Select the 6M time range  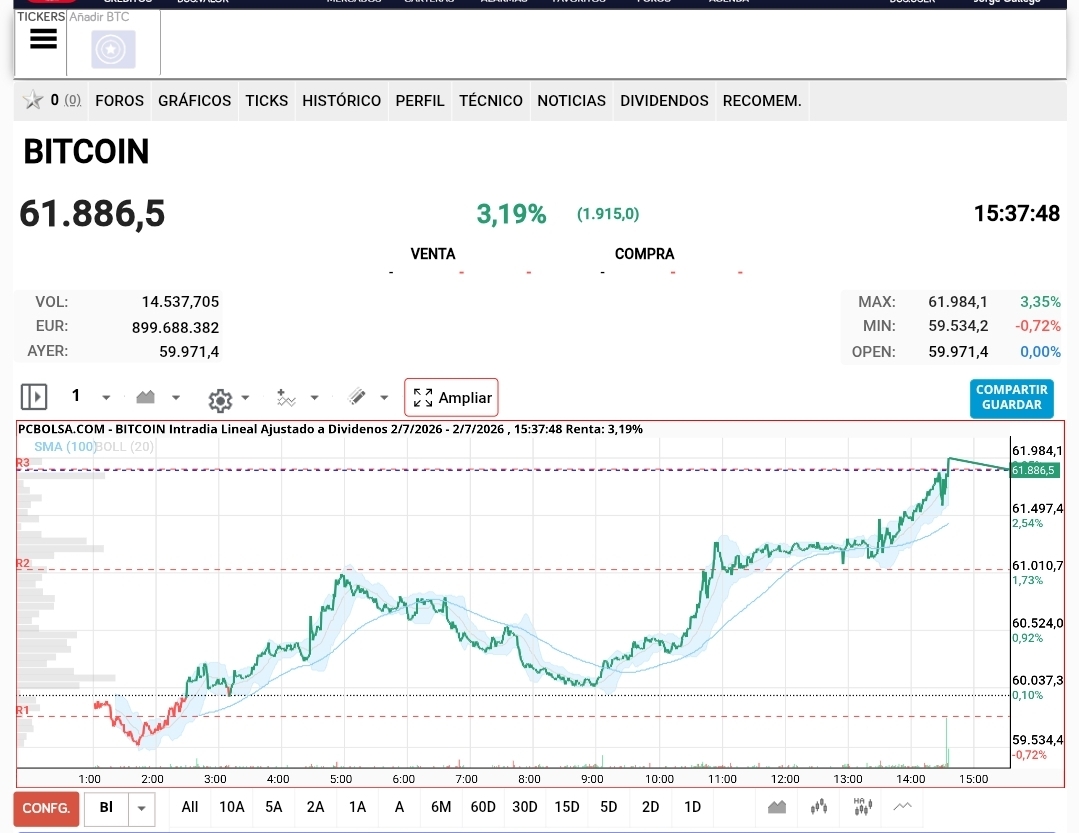tap(441, 807)
